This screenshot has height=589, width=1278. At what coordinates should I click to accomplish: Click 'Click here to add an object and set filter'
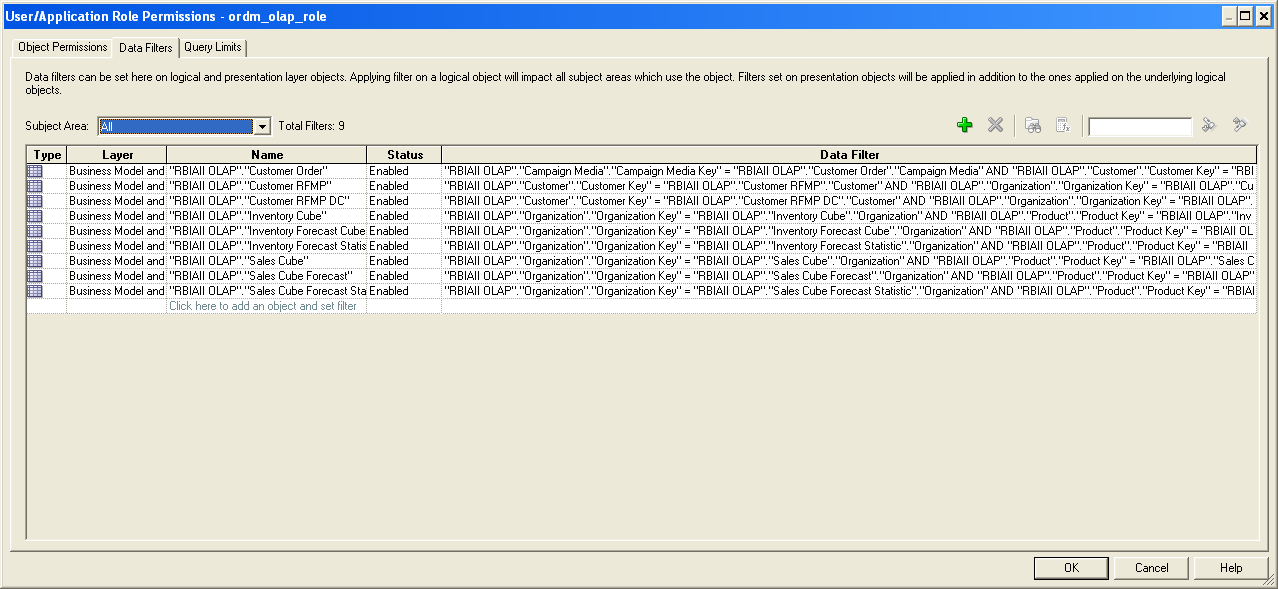tap(263, 306)
